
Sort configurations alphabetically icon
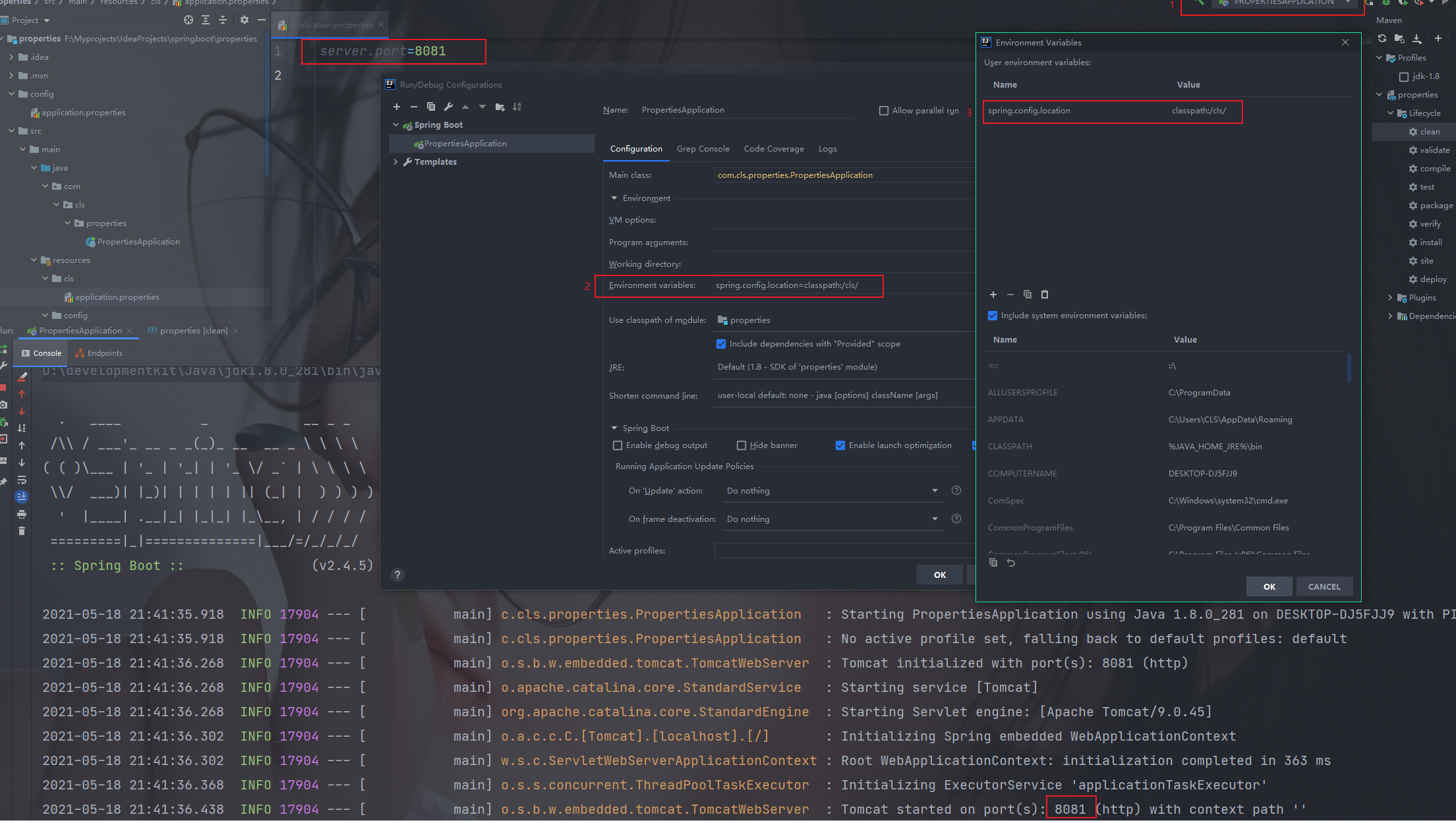(x=517, y=107)
